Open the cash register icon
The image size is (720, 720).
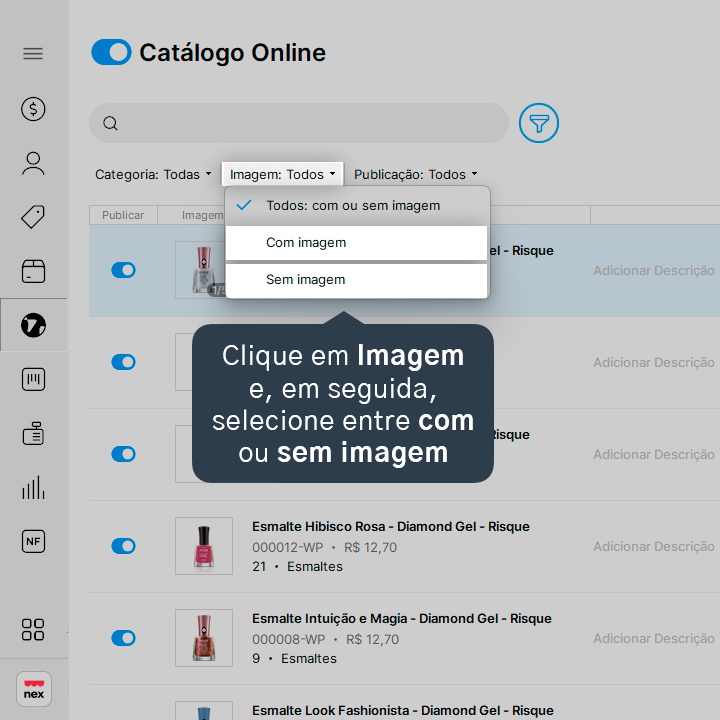click(33, 433)
